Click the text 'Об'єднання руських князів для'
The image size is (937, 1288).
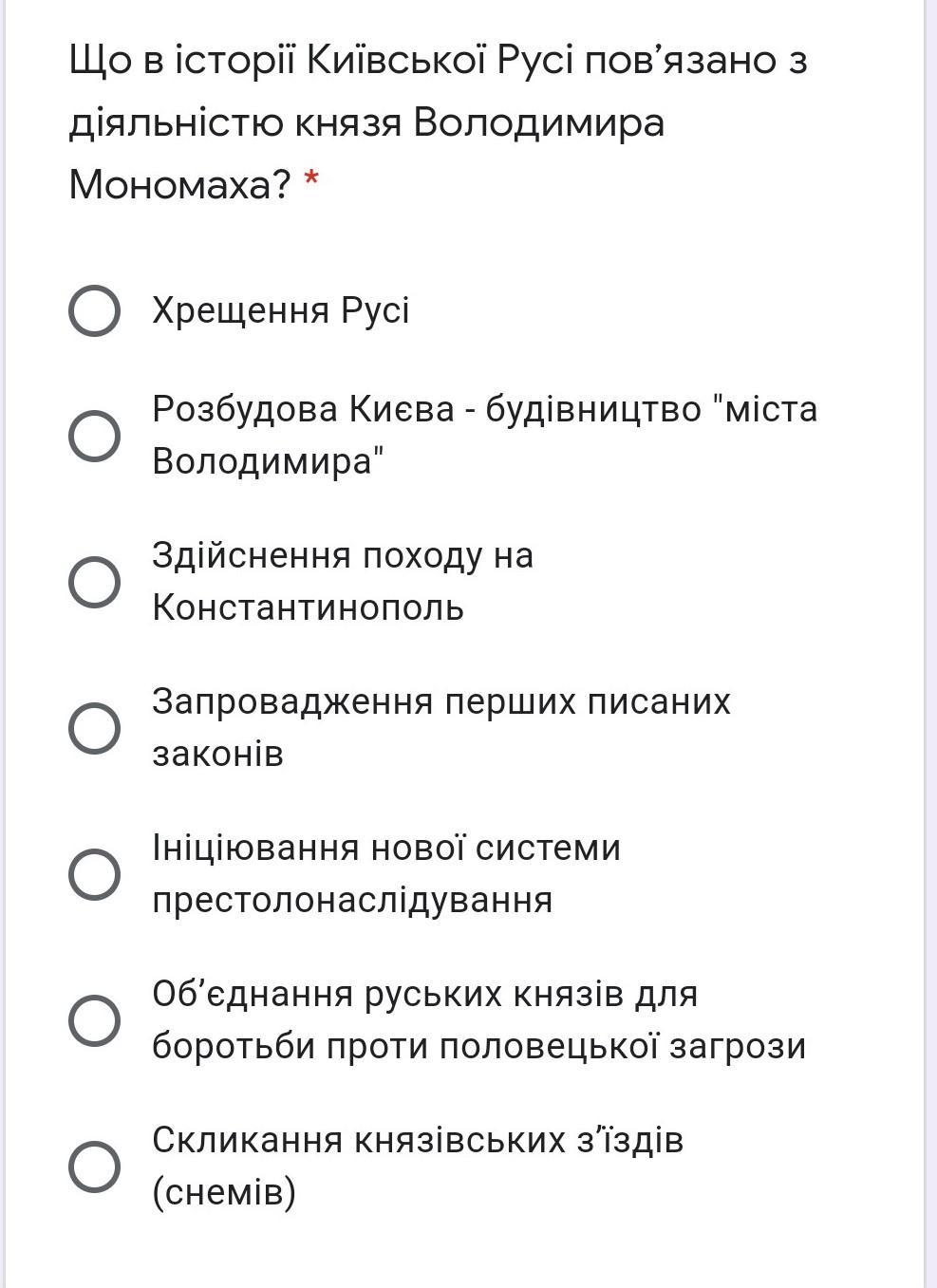[425, 994]
